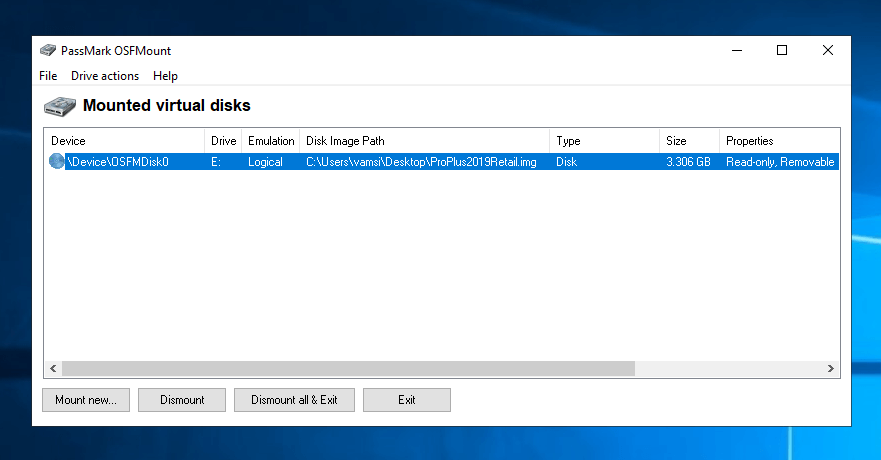The image size is (881, 460).
Task: Click the Exit button
Action: [x=407, y=400]
